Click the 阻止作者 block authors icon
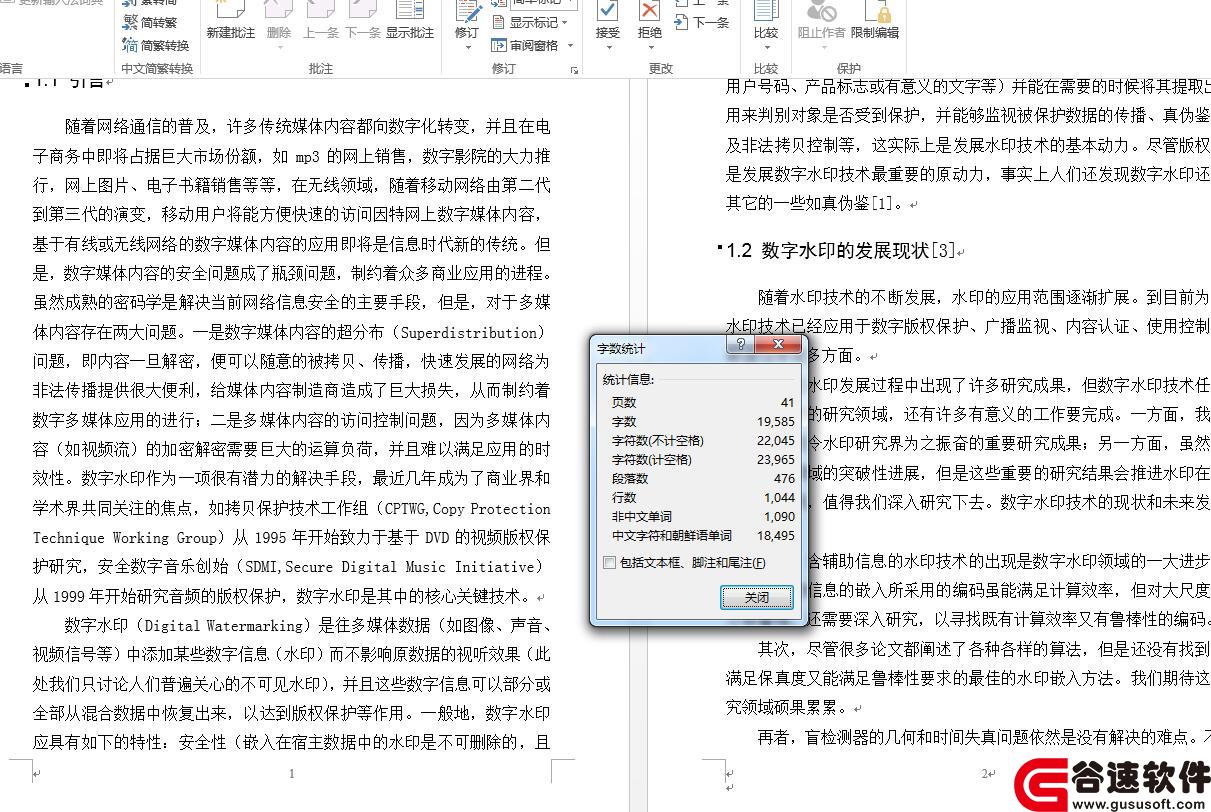 (821, 12)
